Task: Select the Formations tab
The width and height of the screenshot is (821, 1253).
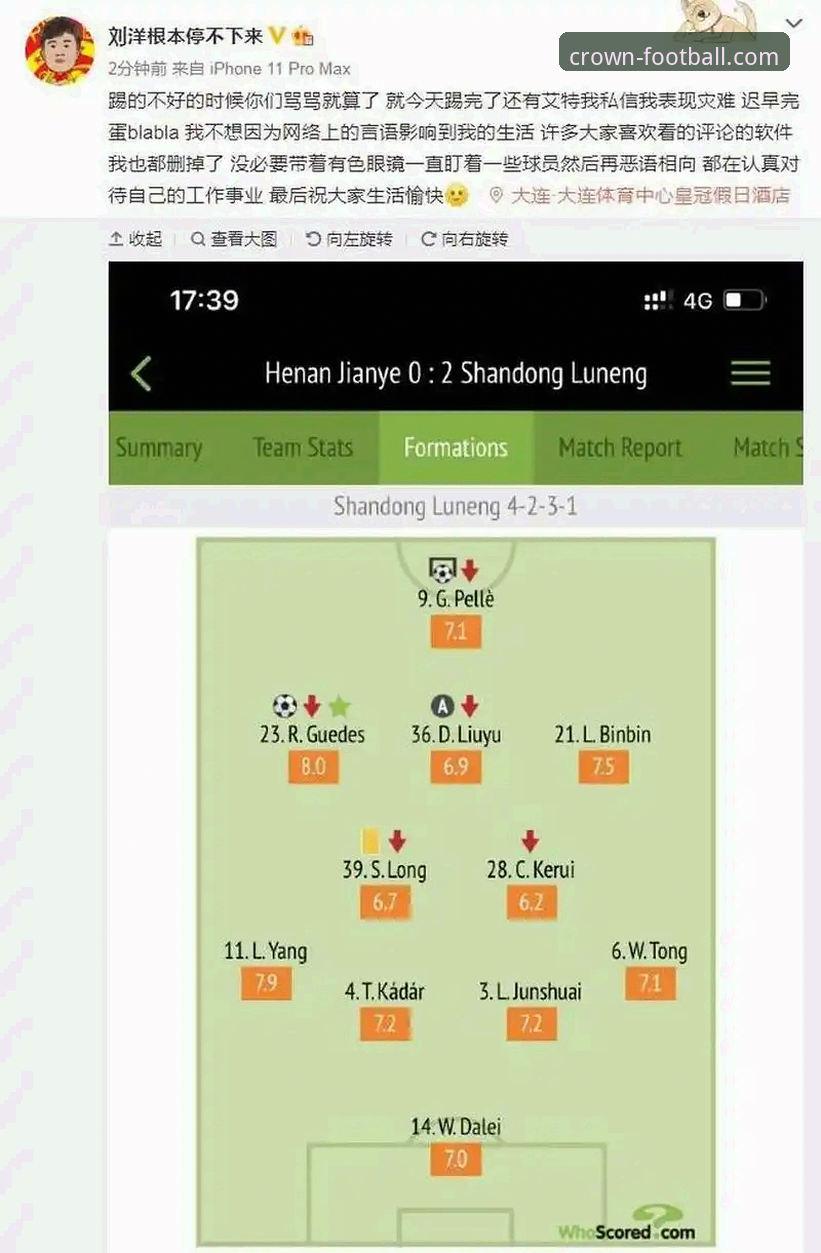Action: click(456, 448)
